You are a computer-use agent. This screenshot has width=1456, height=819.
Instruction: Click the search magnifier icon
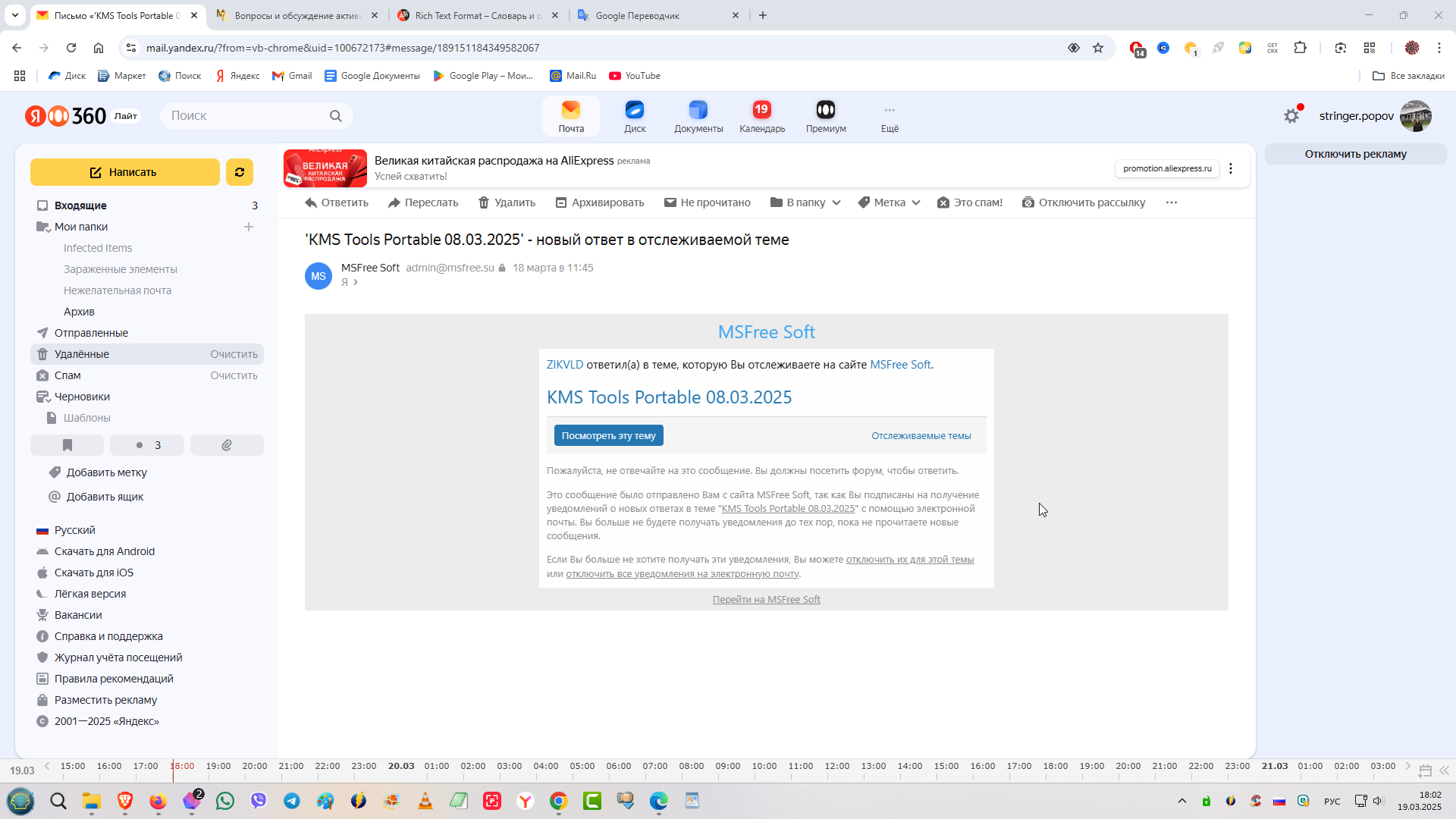pyautogui.click(x=336, y=116)
